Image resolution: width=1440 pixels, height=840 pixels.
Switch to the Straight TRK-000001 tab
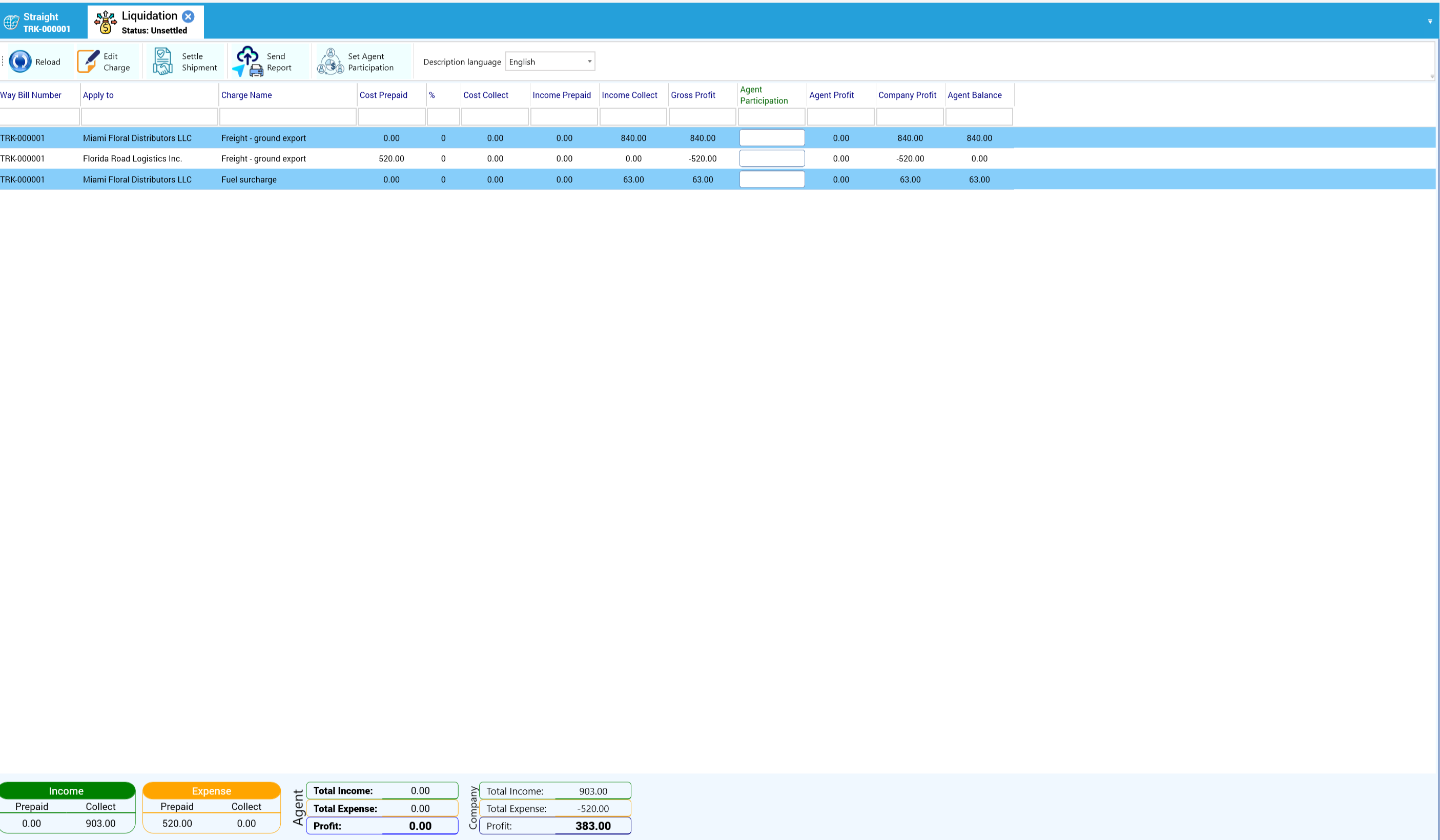(44, 22)
